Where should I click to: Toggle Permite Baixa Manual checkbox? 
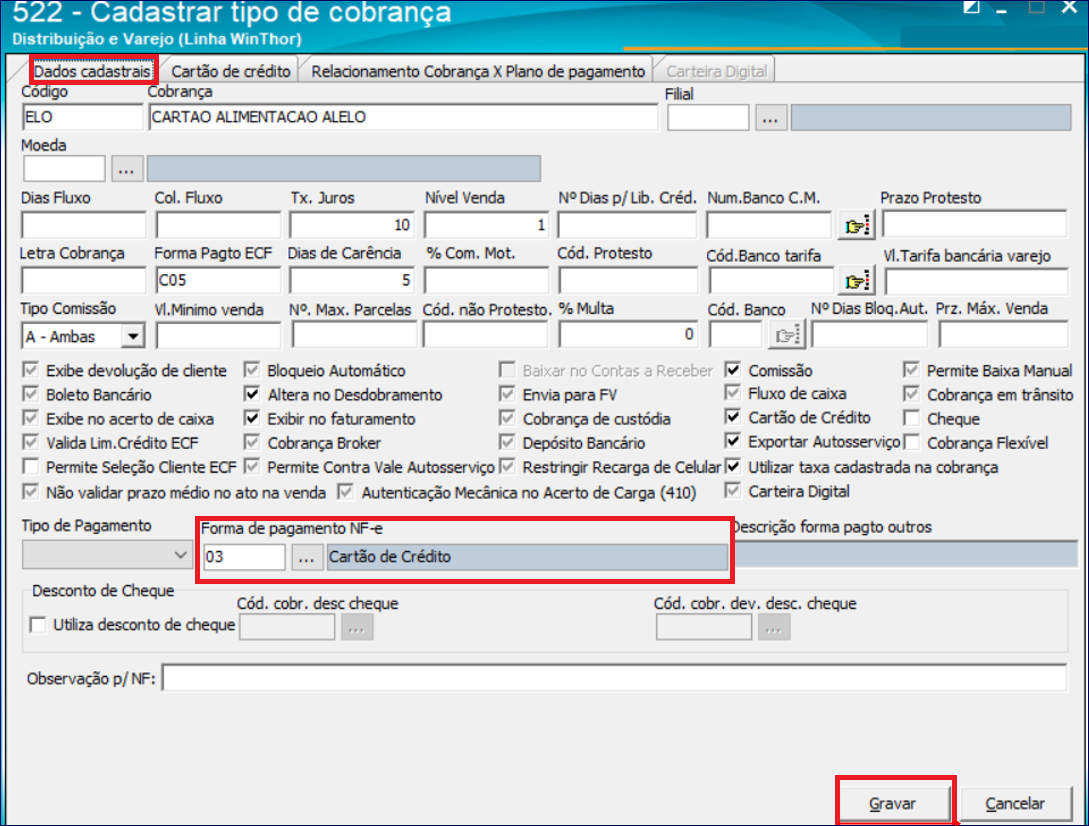[912, 370]
